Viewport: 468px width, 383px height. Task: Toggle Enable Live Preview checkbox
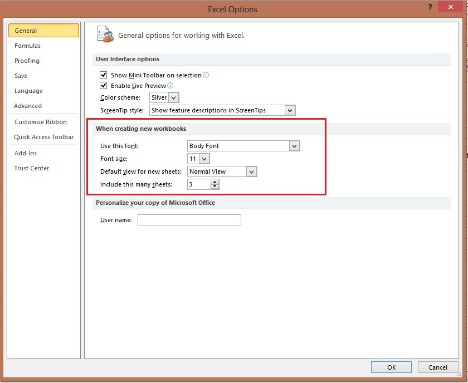(x=104, y=85)
